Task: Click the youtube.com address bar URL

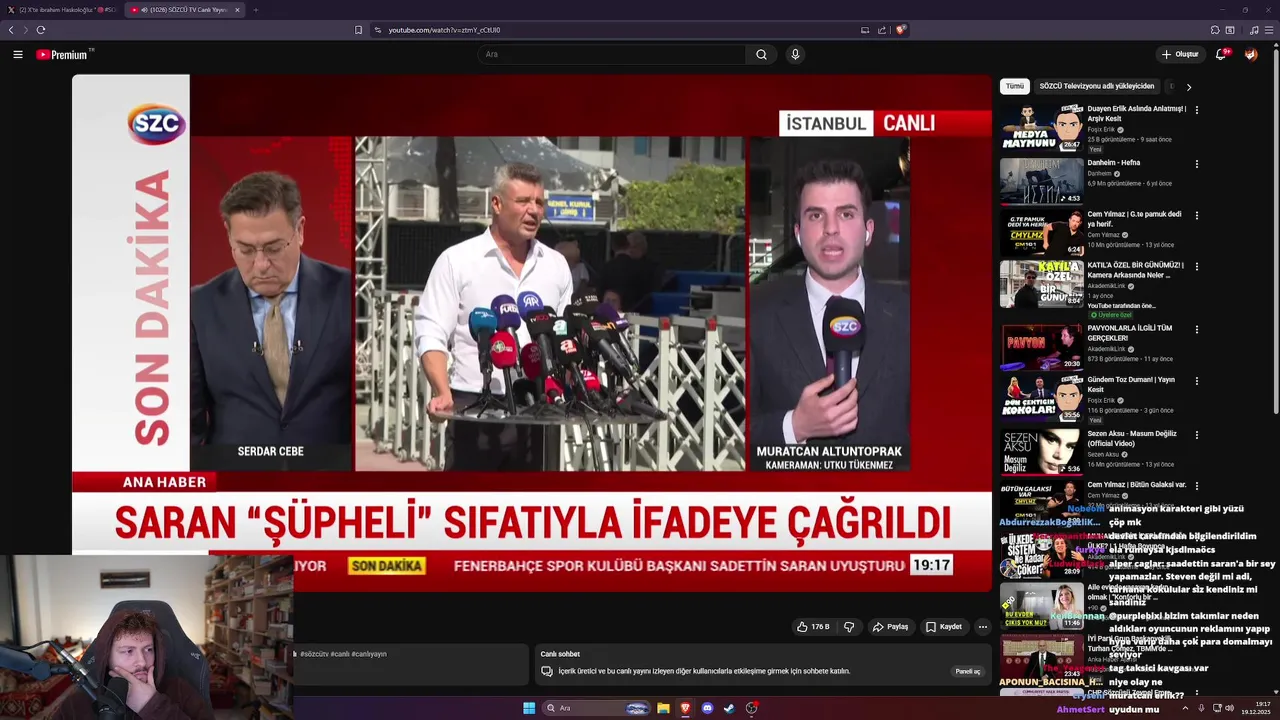Action: [x=444, y=30]
